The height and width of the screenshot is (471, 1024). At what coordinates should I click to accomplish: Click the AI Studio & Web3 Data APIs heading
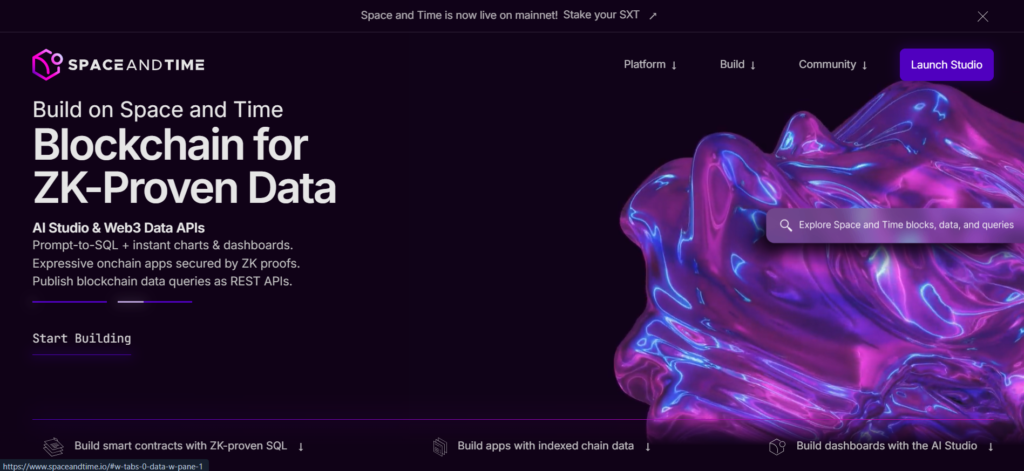click(x=118, y=228)
